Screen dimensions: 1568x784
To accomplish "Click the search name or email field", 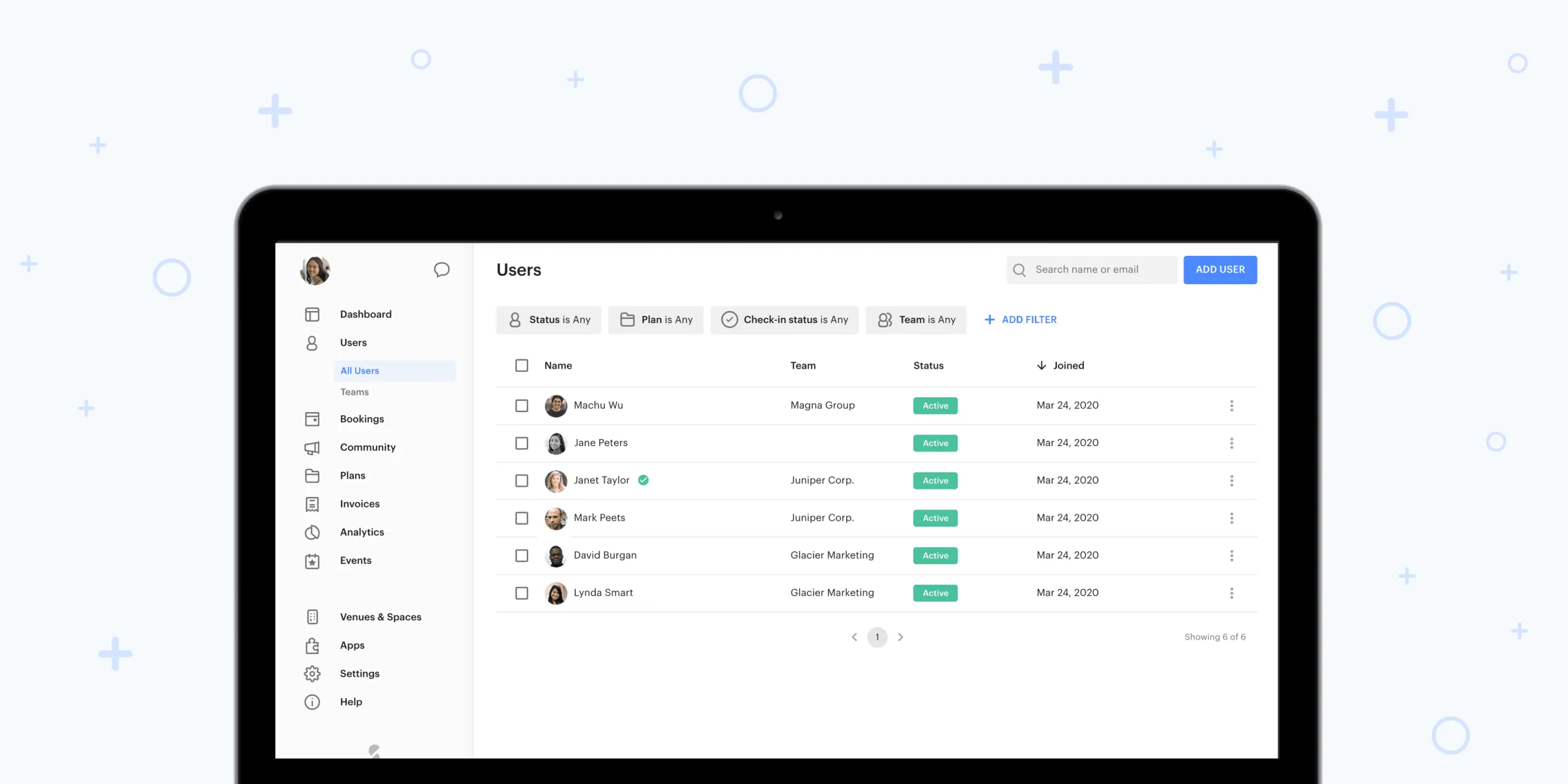I will coord(1091,269).
